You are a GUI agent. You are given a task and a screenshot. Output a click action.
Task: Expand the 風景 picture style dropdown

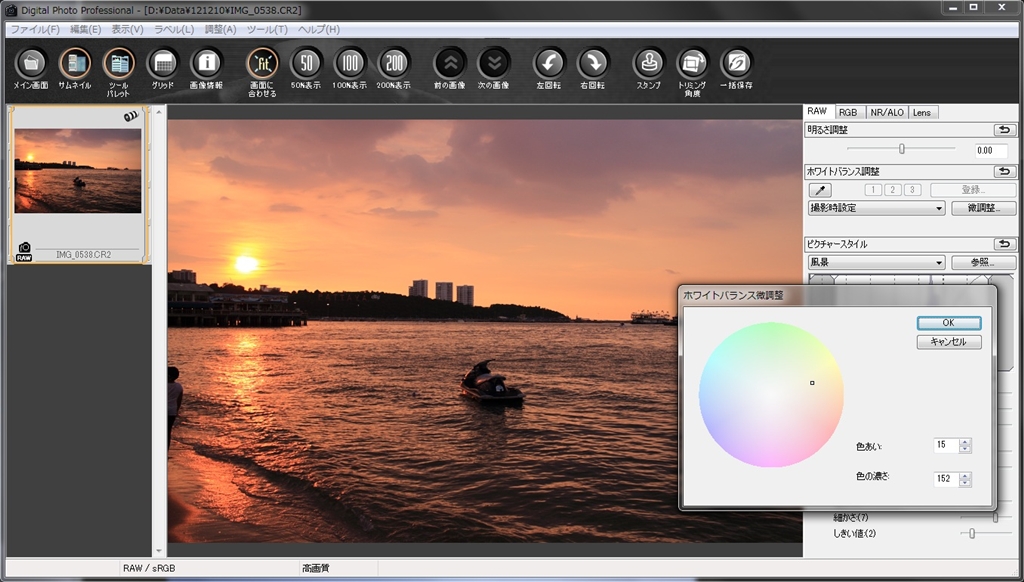pos(876,263)
